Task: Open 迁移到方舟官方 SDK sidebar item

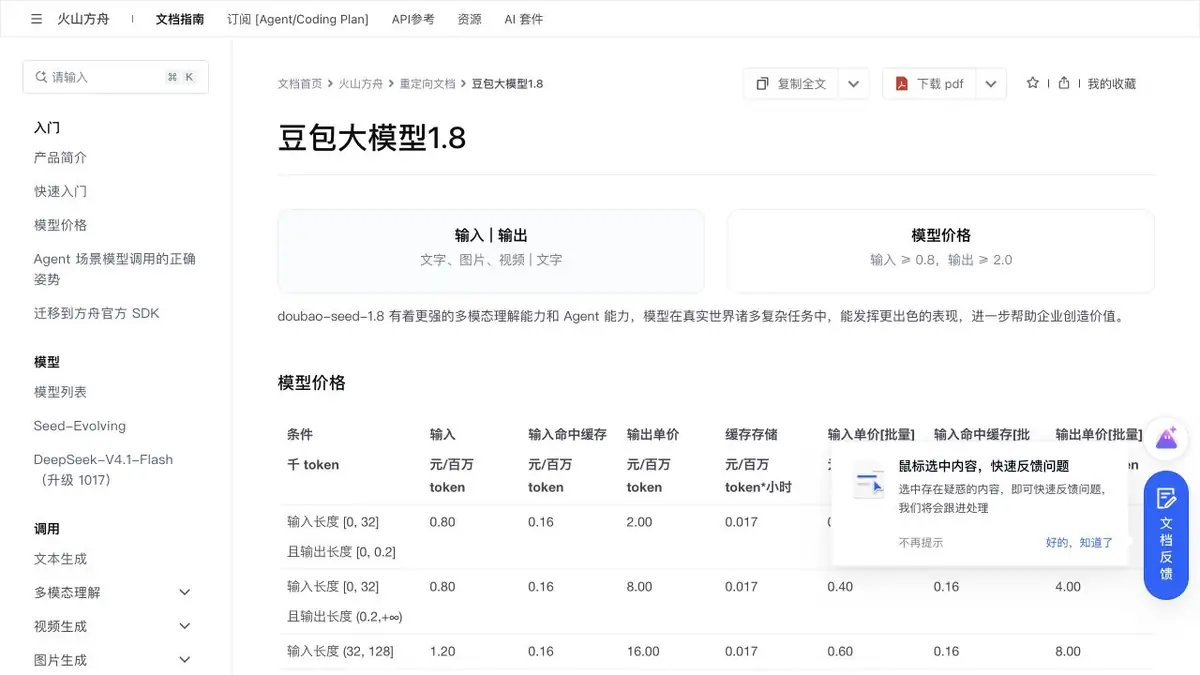Action: click(97, 313)
